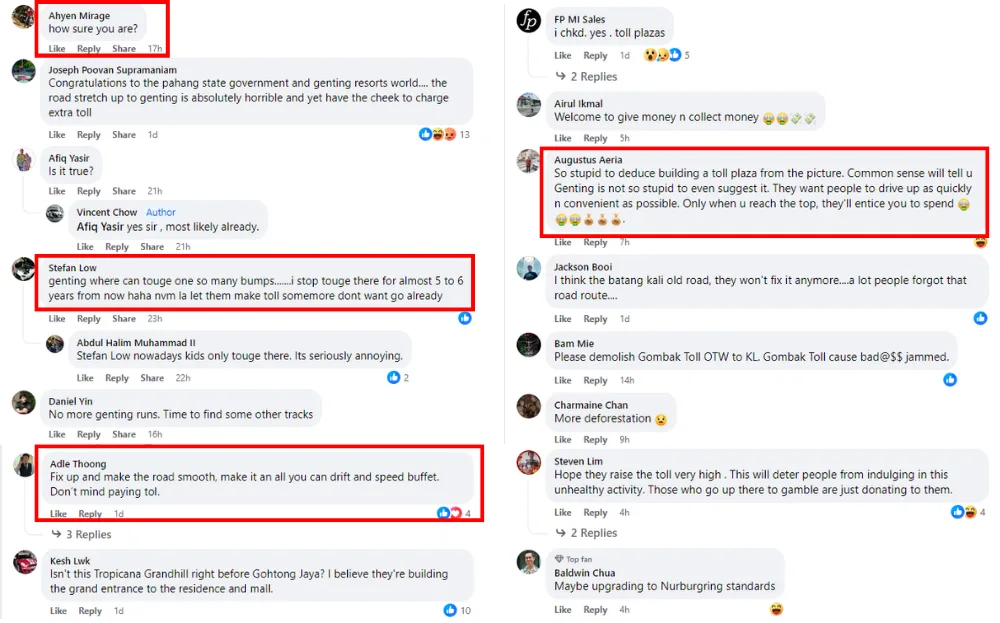Click like icon on Kesh Lwk's comment
The height and width of the screenshot is (623, 1000).
coord(451,610)
